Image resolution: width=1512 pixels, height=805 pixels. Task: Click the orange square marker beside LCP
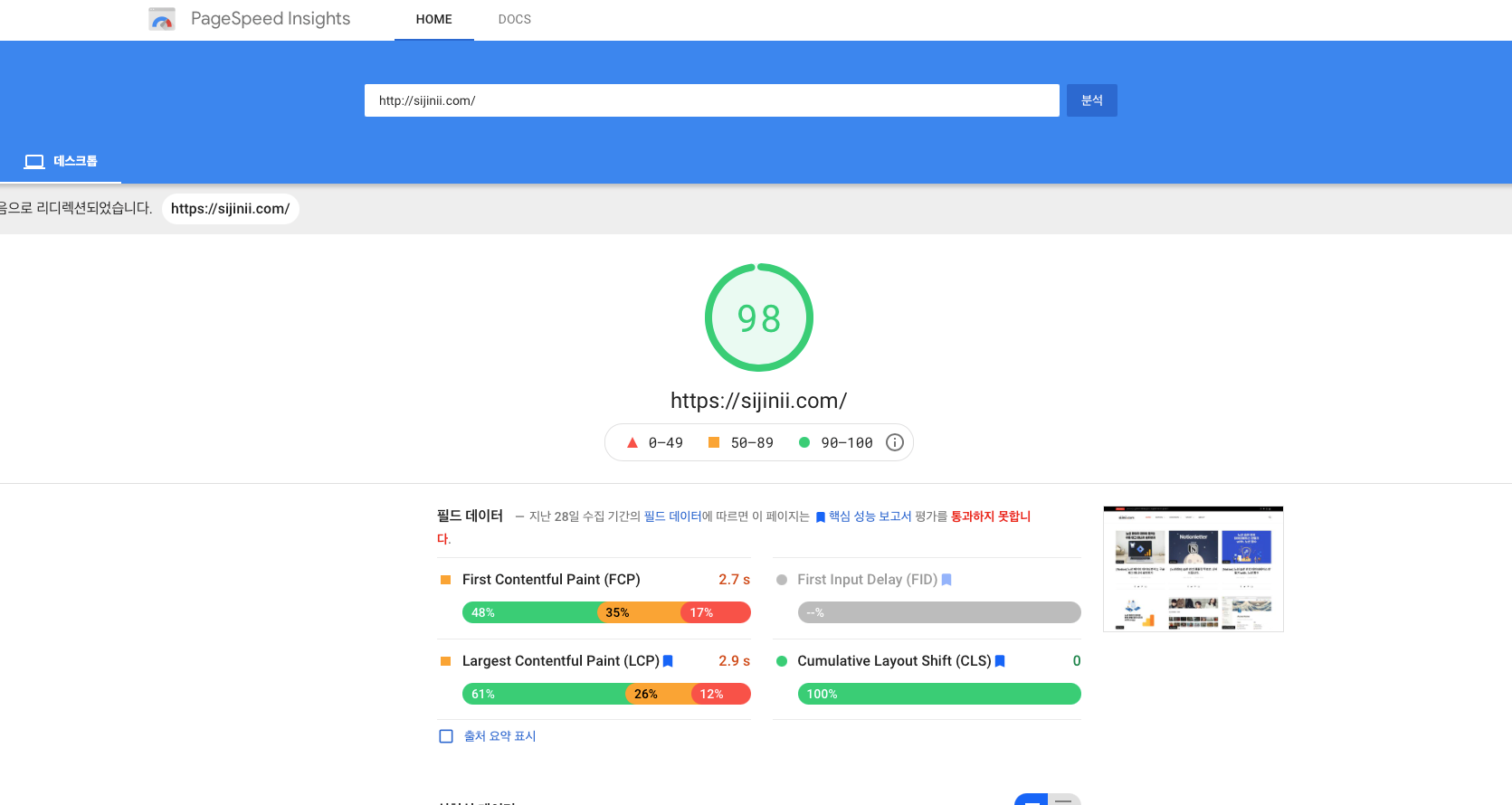point(445,661)
